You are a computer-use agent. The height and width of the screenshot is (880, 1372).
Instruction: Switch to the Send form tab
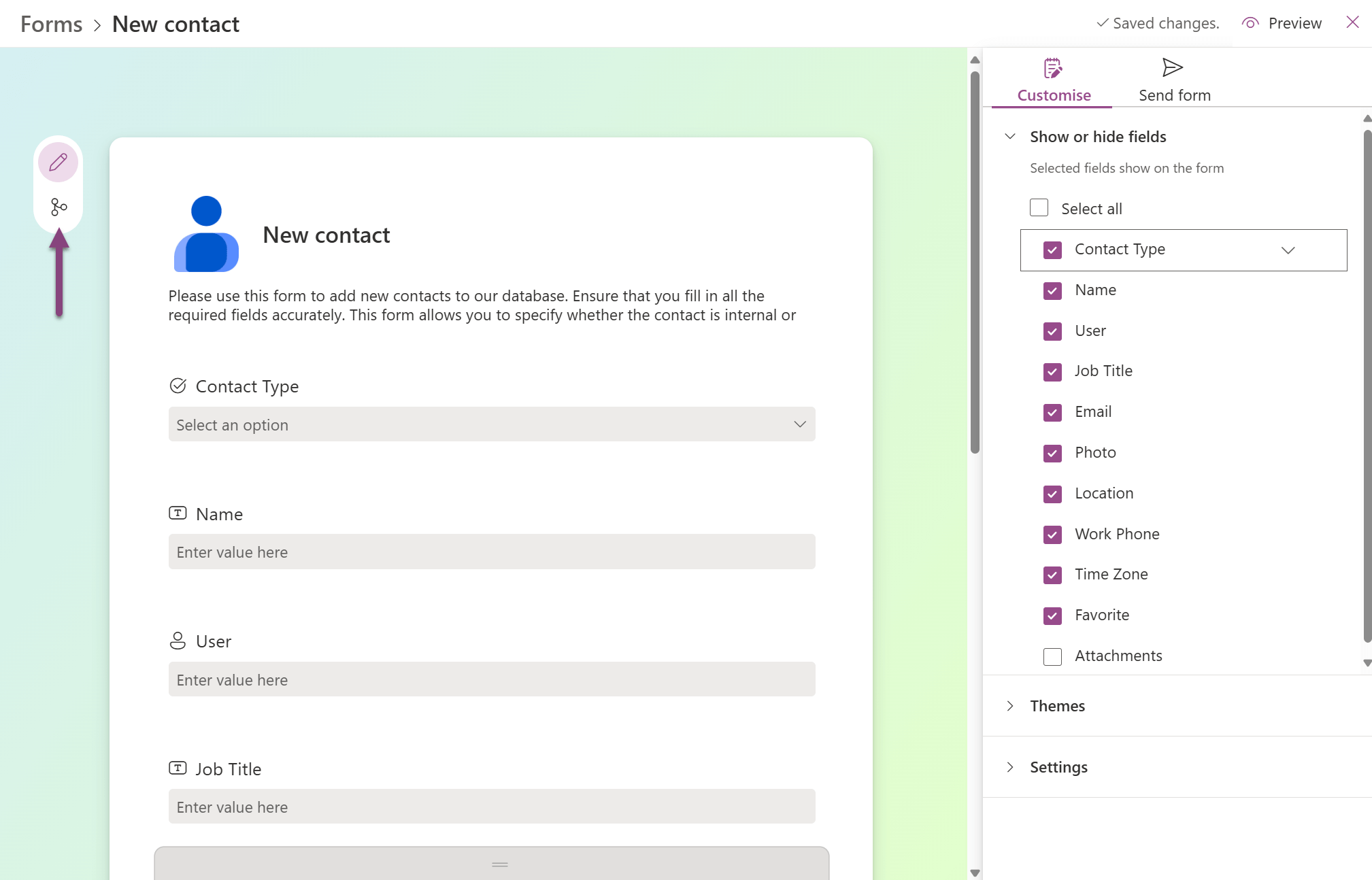pyautogui.click(x=1174, y=78)
